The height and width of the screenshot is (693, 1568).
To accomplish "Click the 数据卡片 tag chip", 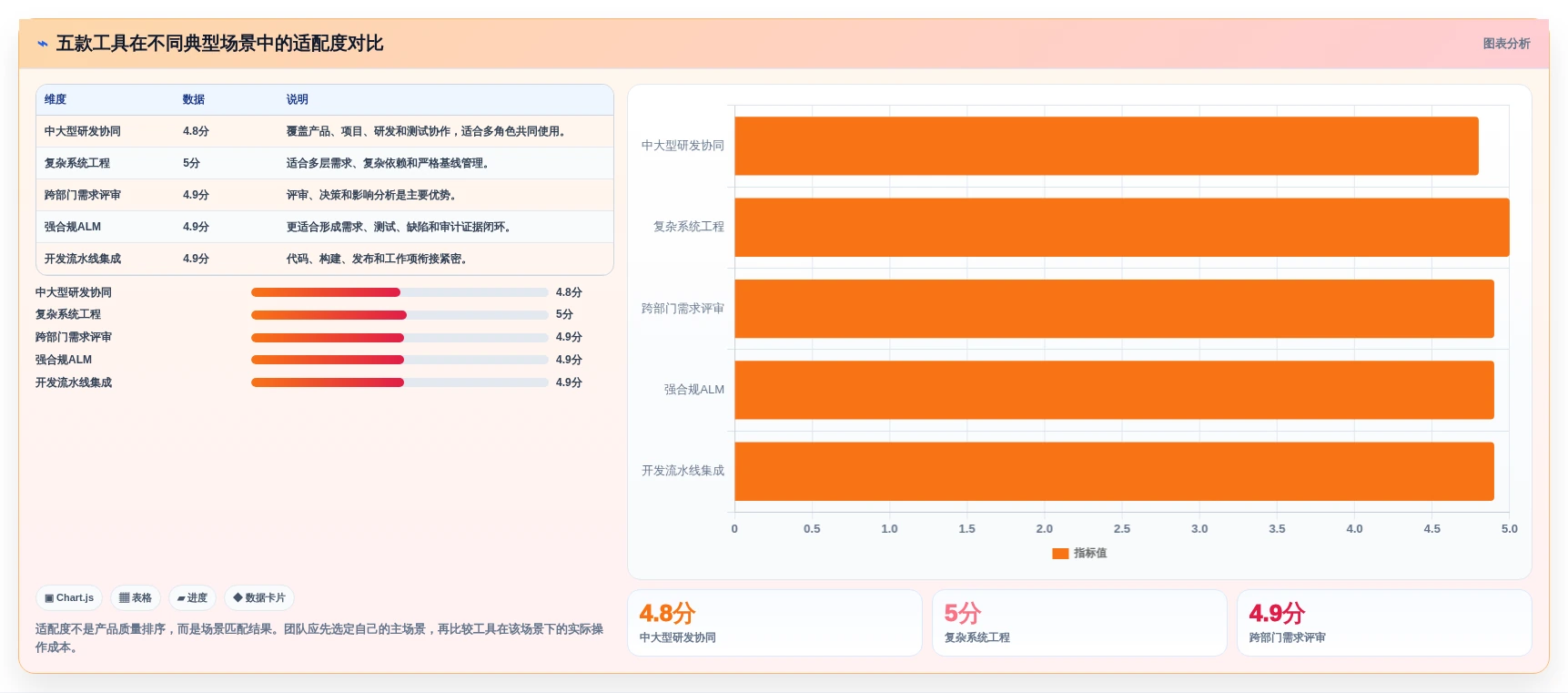I will click(259, 598).
